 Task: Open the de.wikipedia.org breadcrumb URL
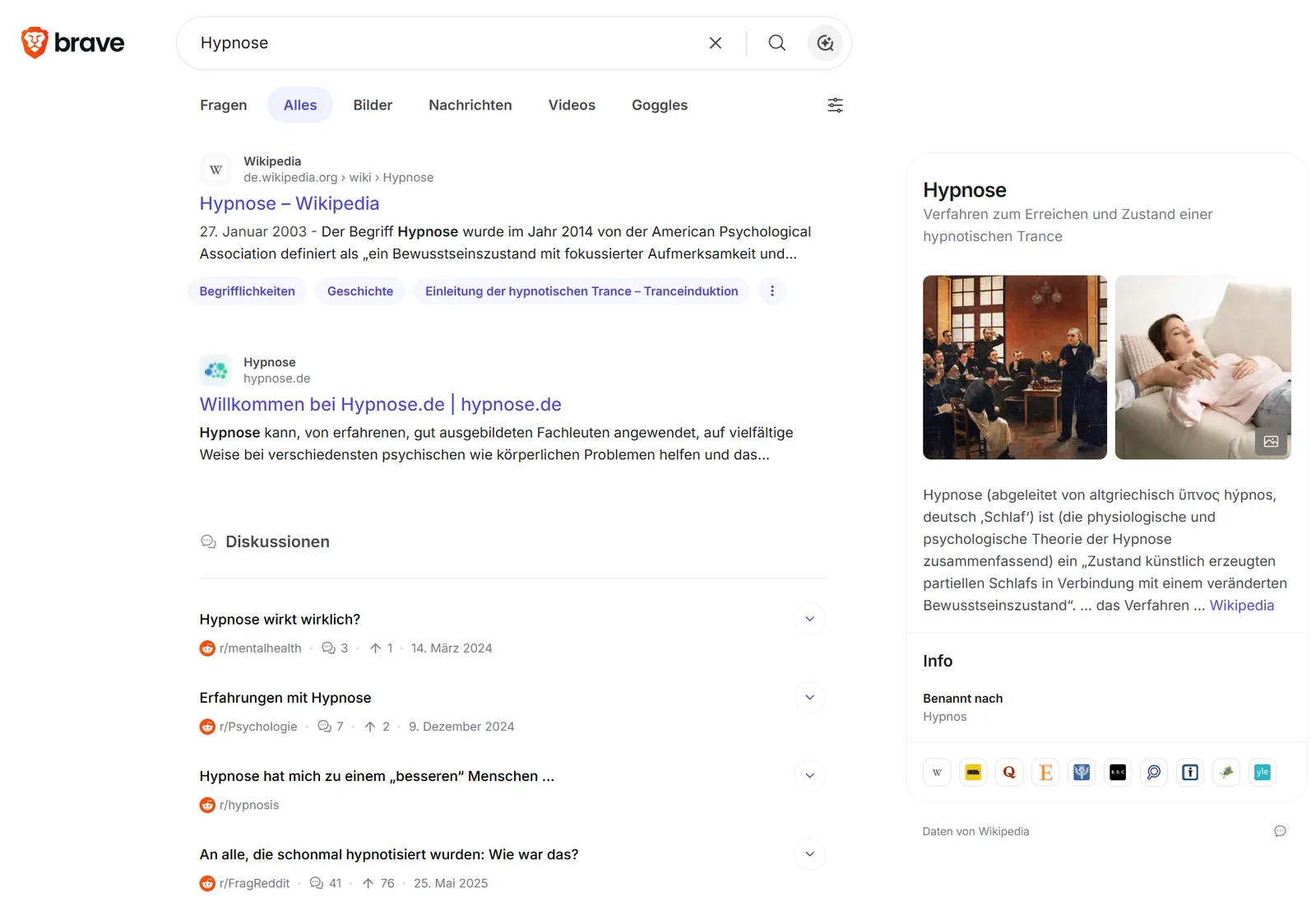click(x=338, y=177)
